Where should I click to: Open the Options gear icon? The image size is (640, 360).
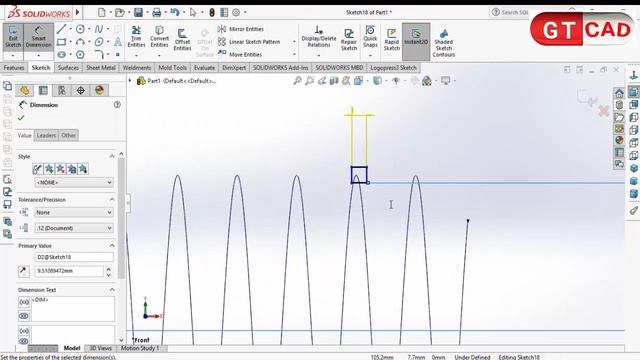tap(236, 13)
